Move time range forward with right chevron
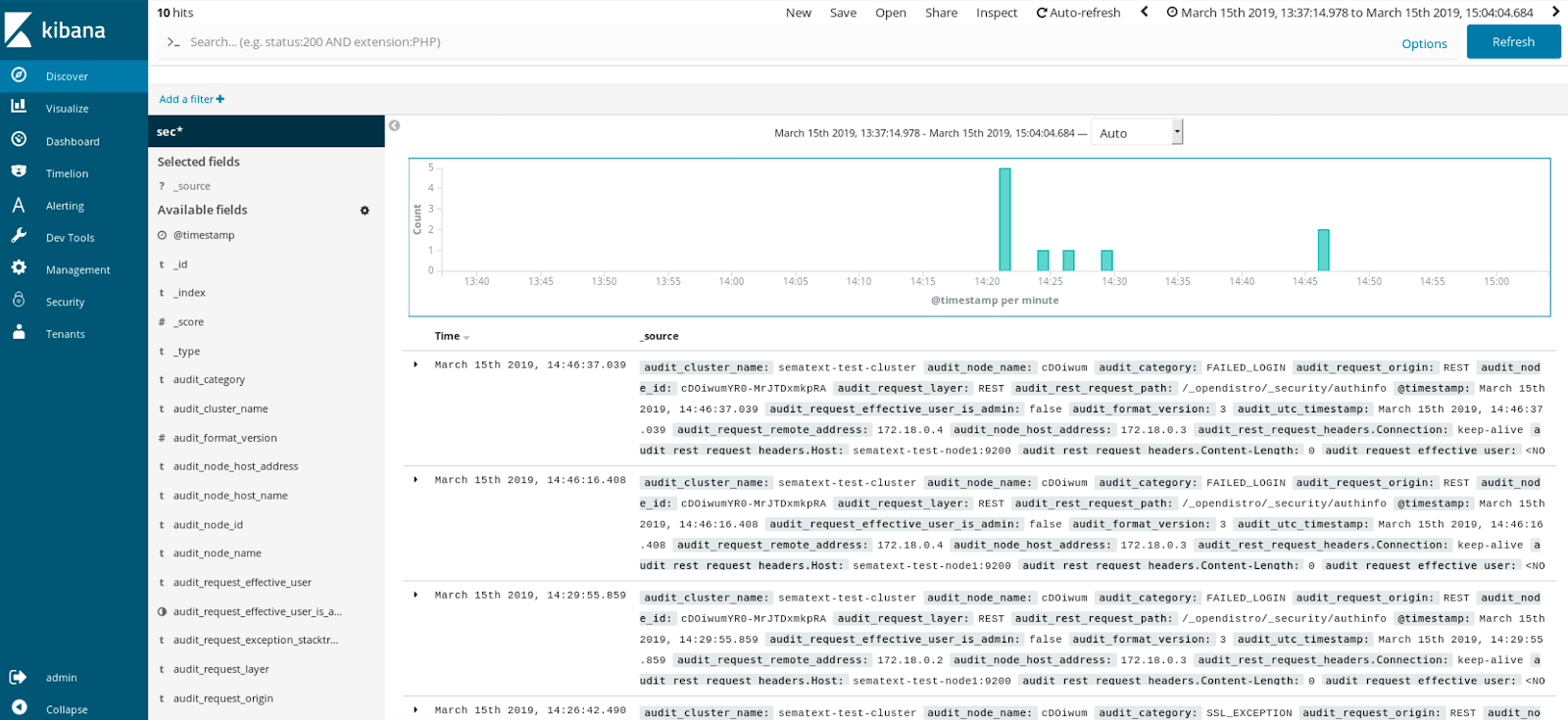Viewport: 1568px width, 720px height. pos(1555,12)
